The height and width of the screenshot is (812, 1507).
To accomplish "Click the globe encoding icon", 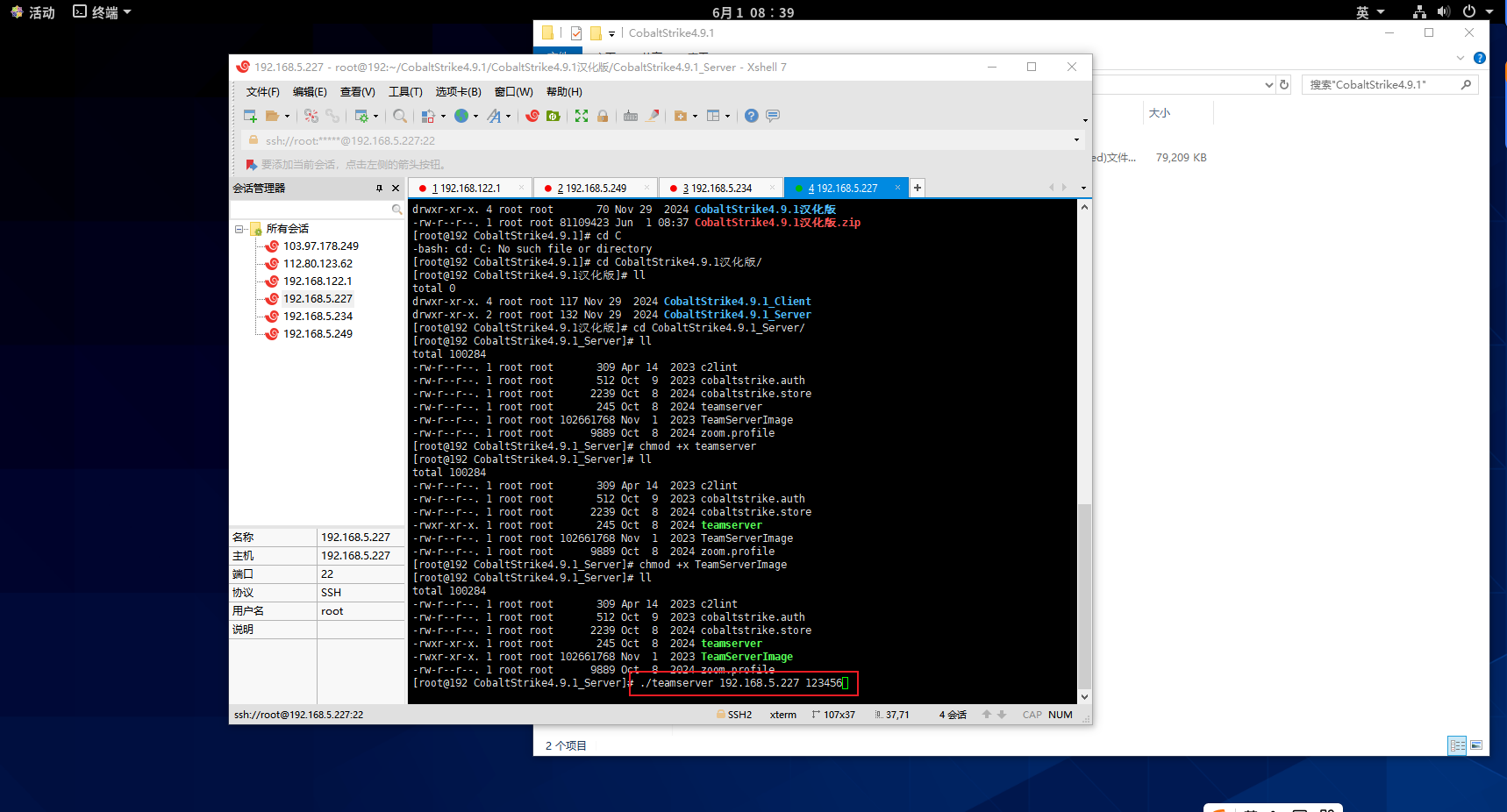I will click(x=461, y=116).
